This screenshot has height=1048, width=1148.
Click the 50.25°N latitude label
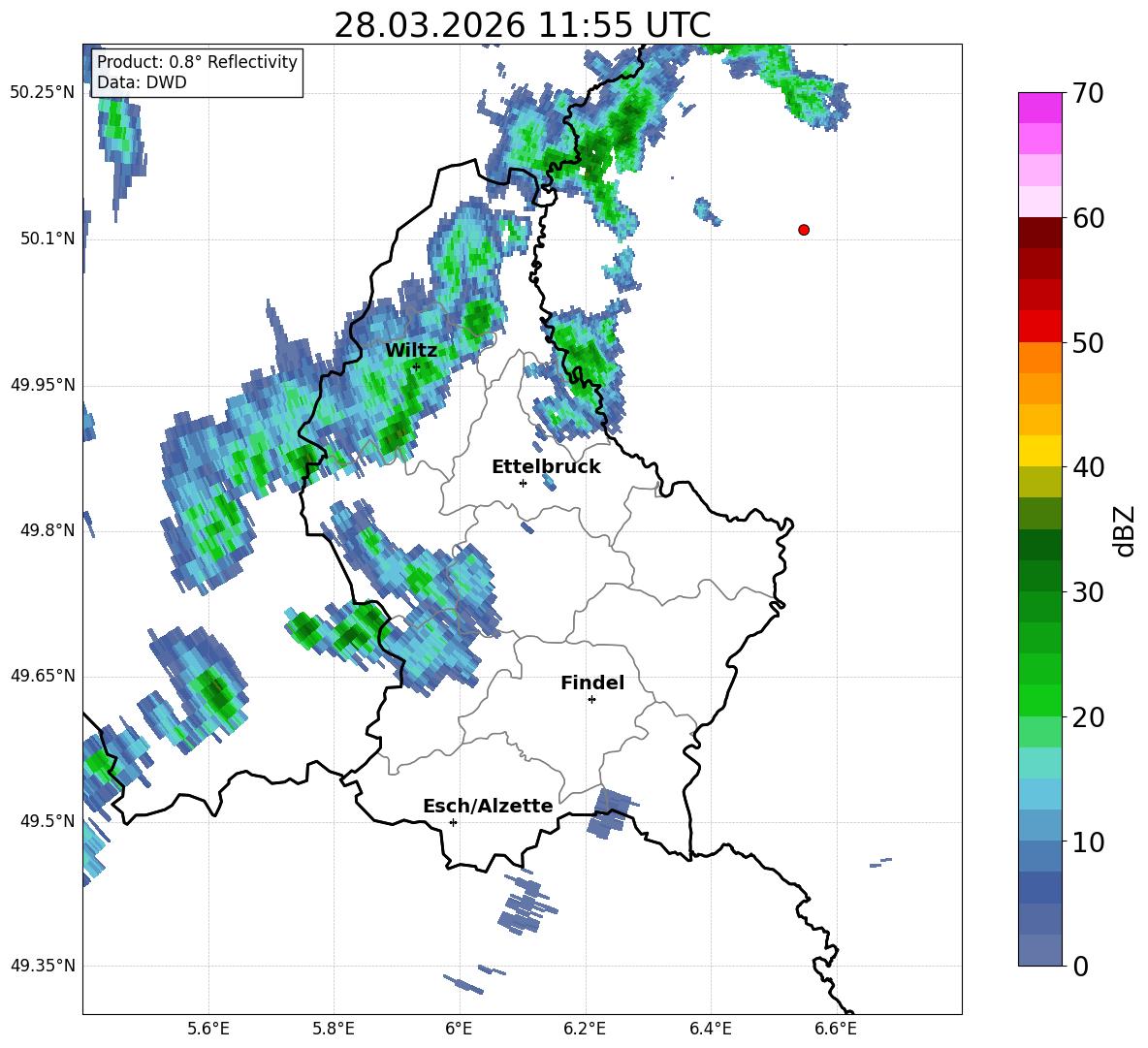click(x=43, y=93)
